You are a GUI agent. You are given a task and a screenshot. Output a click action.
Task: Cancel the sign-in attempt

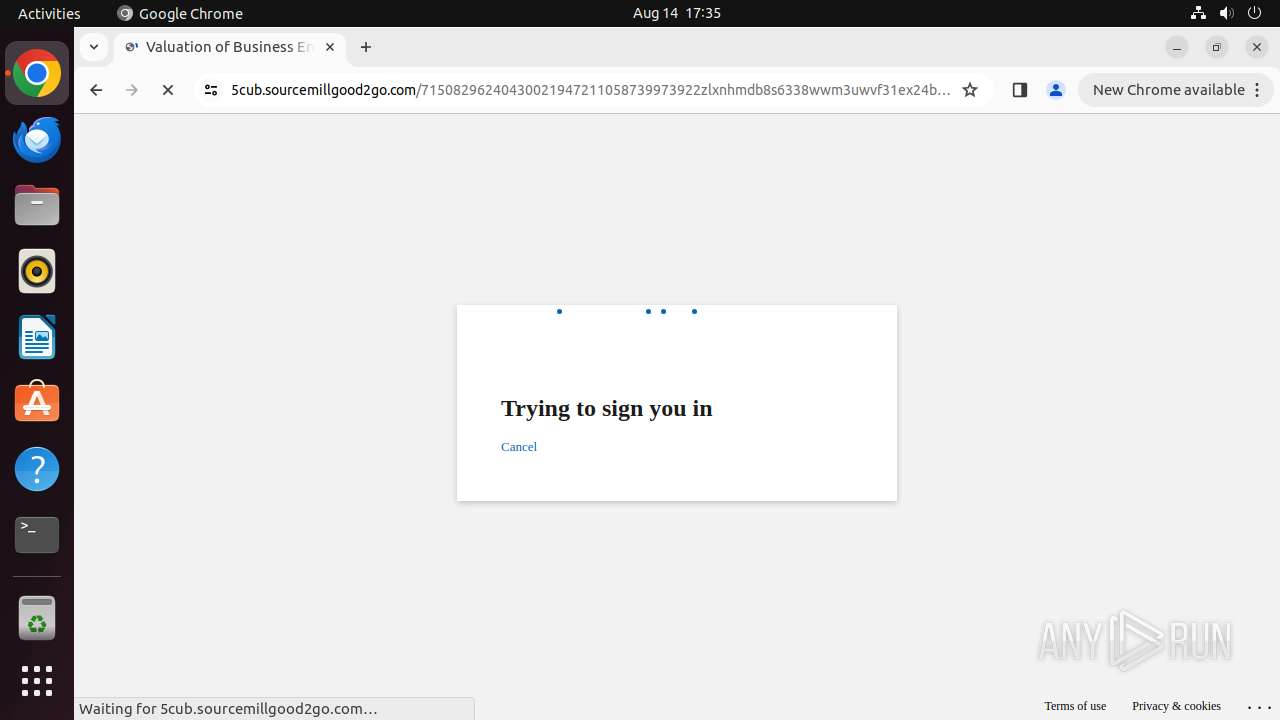[519, 447]
